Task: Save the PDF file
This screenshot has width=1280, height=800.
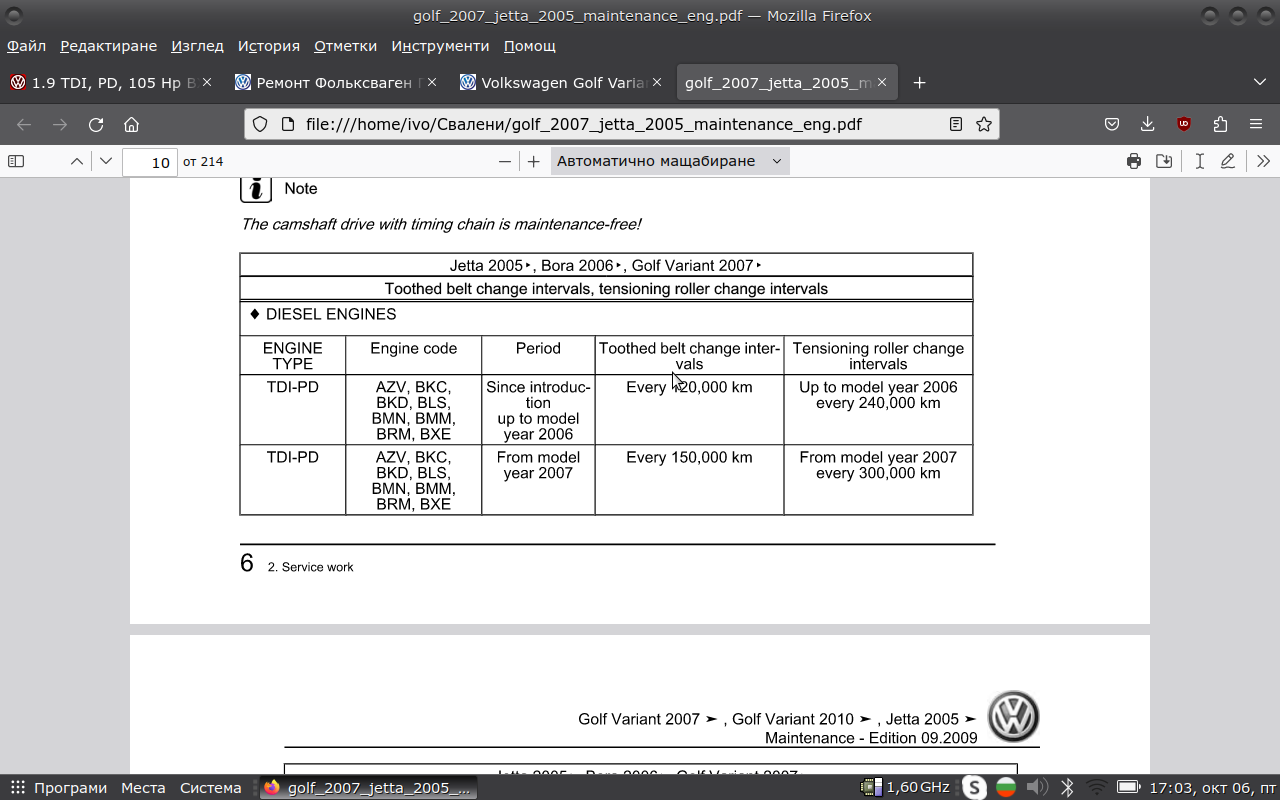Action: point(1164,161)
